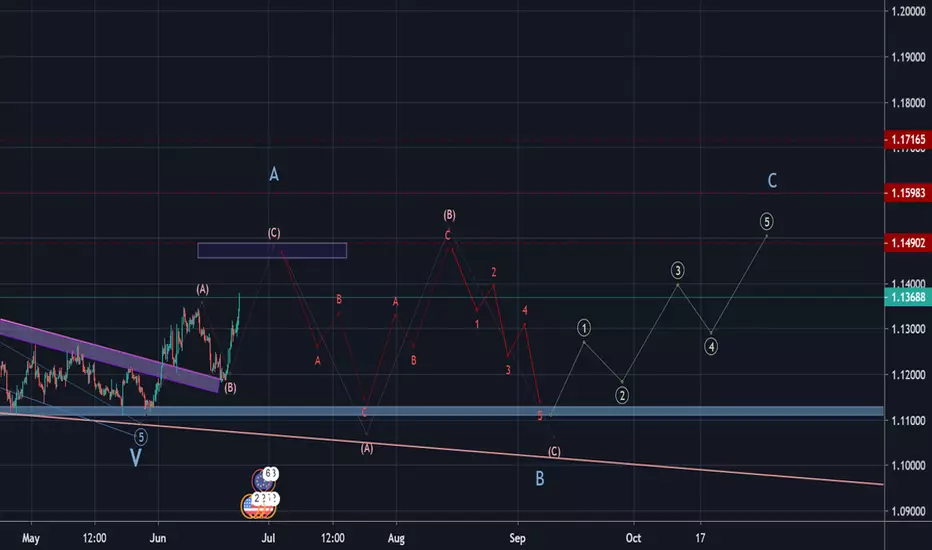Select the large blue wave B label
932x550 pixels.
(540, 479)
